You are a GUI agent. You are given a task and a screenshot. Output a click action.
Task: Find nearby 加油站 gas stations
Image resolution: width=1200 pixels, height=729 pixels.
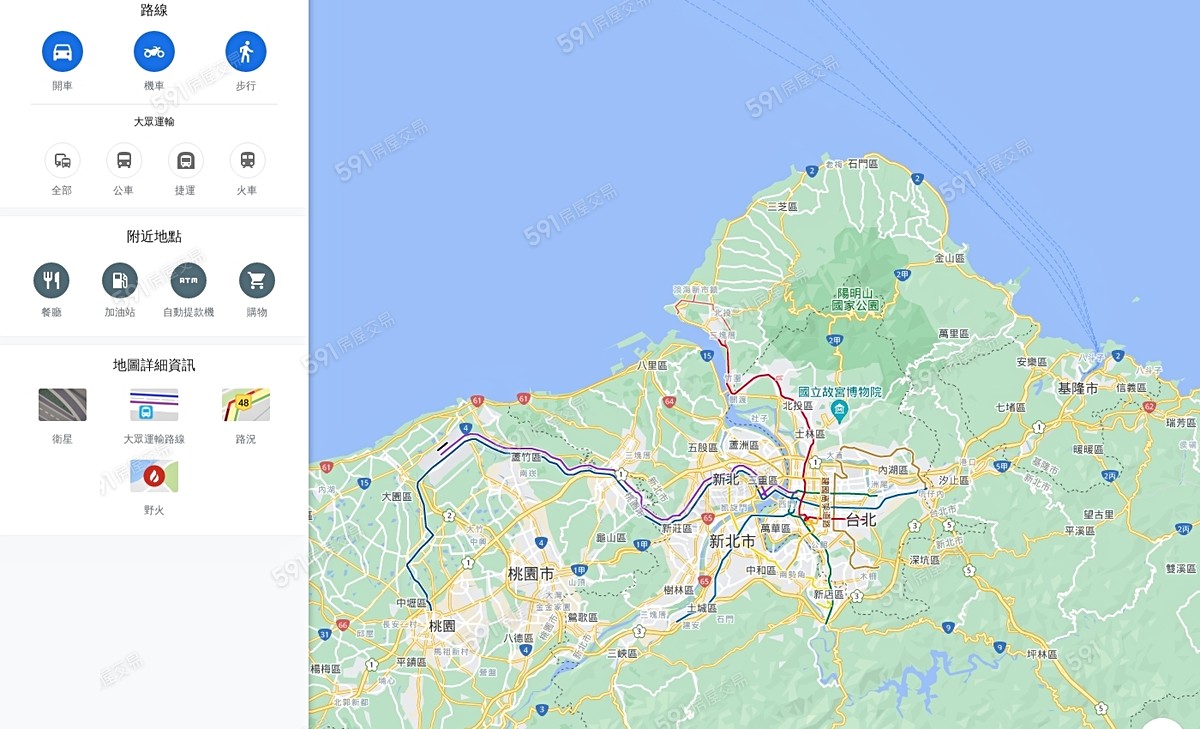click(x=120, y=280)
